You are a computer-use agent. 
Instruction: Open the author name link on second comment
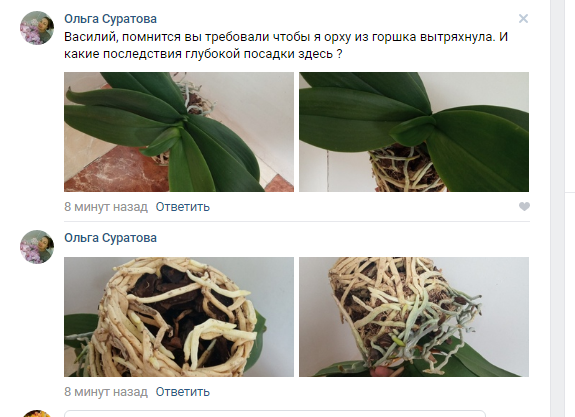(110, 238)
